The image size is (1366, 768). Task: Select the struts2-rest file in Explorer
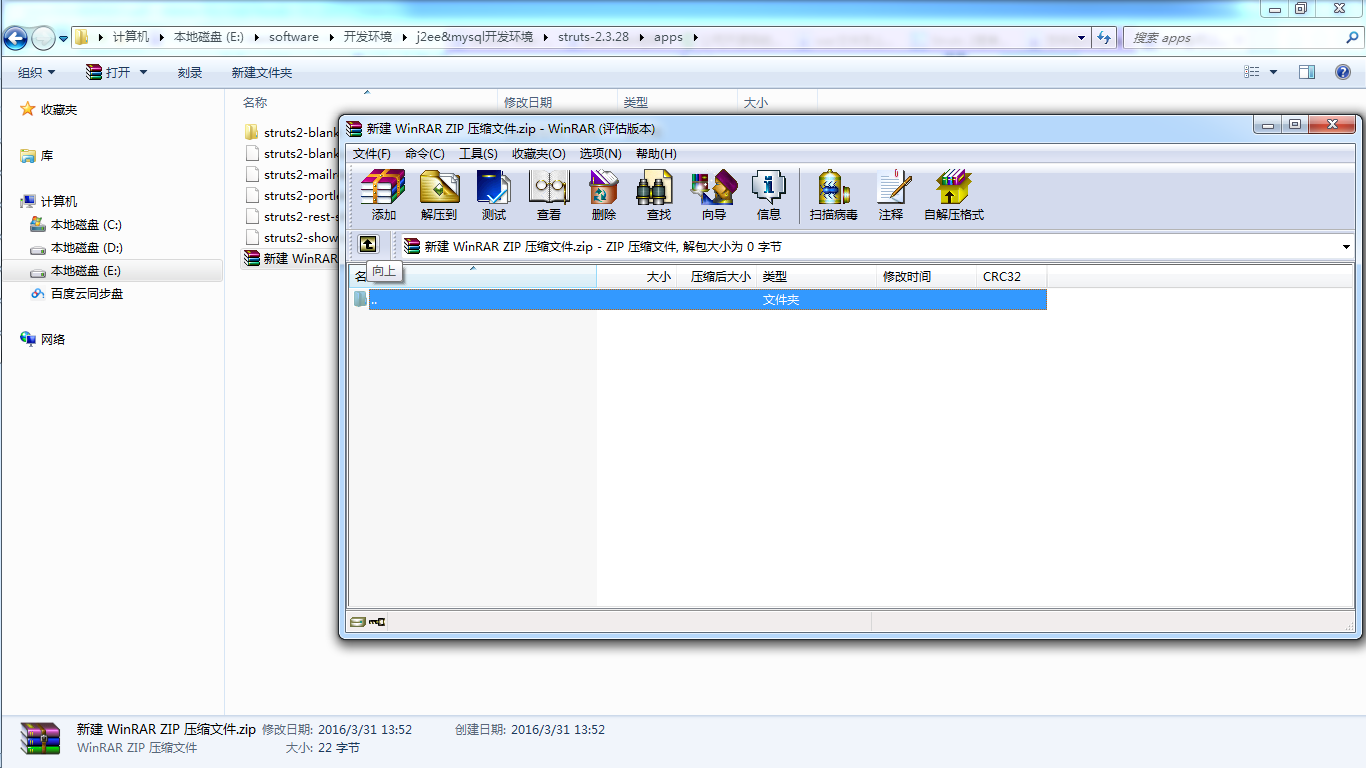[291, 217]
